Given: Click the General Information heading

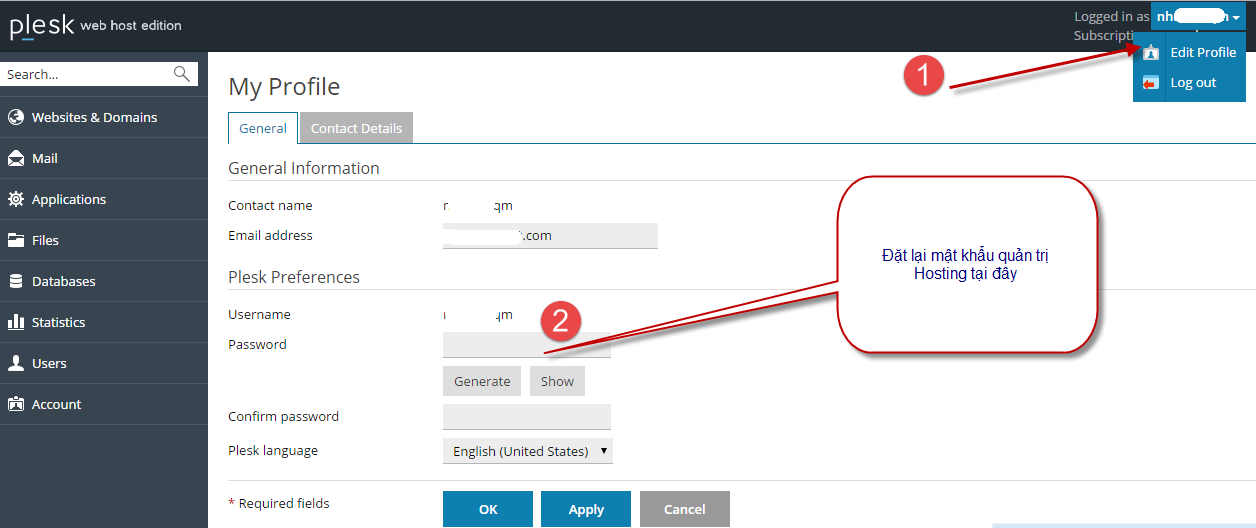Looking at the screenshot, I should [304, 168].
